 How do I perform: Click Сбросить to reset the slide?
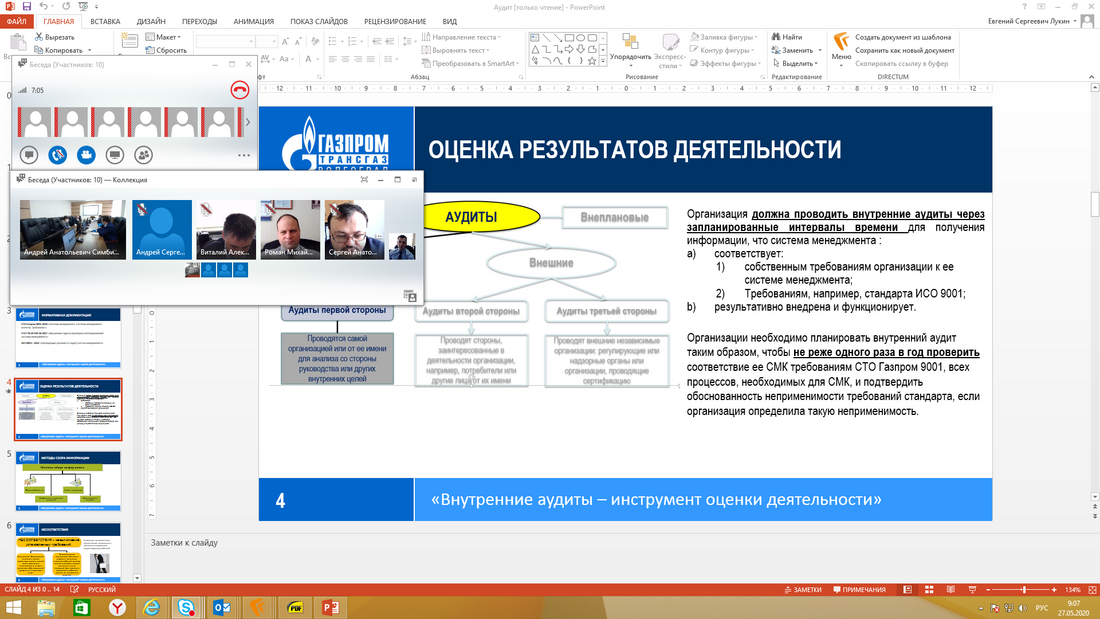[x=166, y=51]
